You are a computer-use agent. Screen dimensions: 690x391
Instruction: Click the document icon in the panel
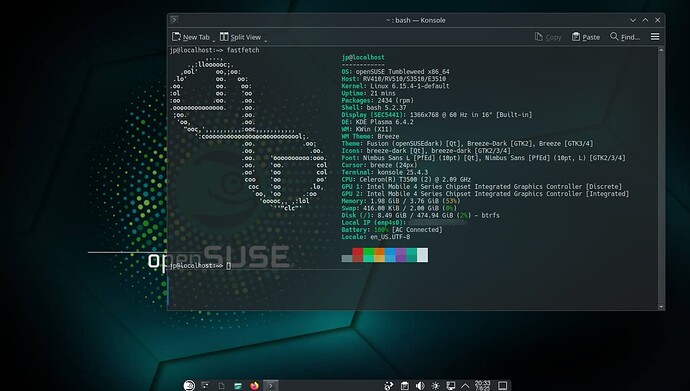click(x=222, y=386)
